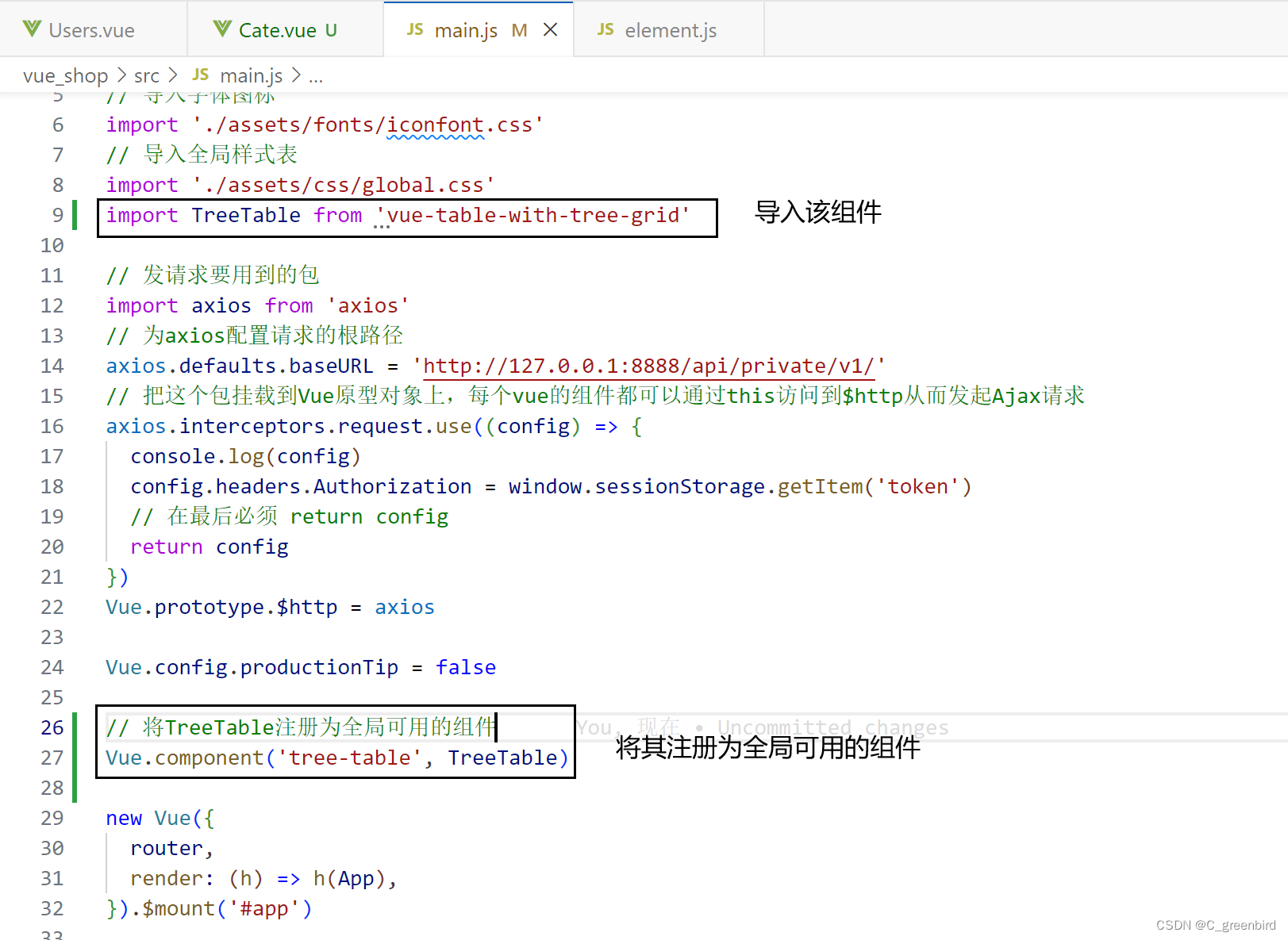The image size is (1288, 940).
Task: Click JS icon on element.js tab
Action: pyautogui.click(x=606, y=29)
